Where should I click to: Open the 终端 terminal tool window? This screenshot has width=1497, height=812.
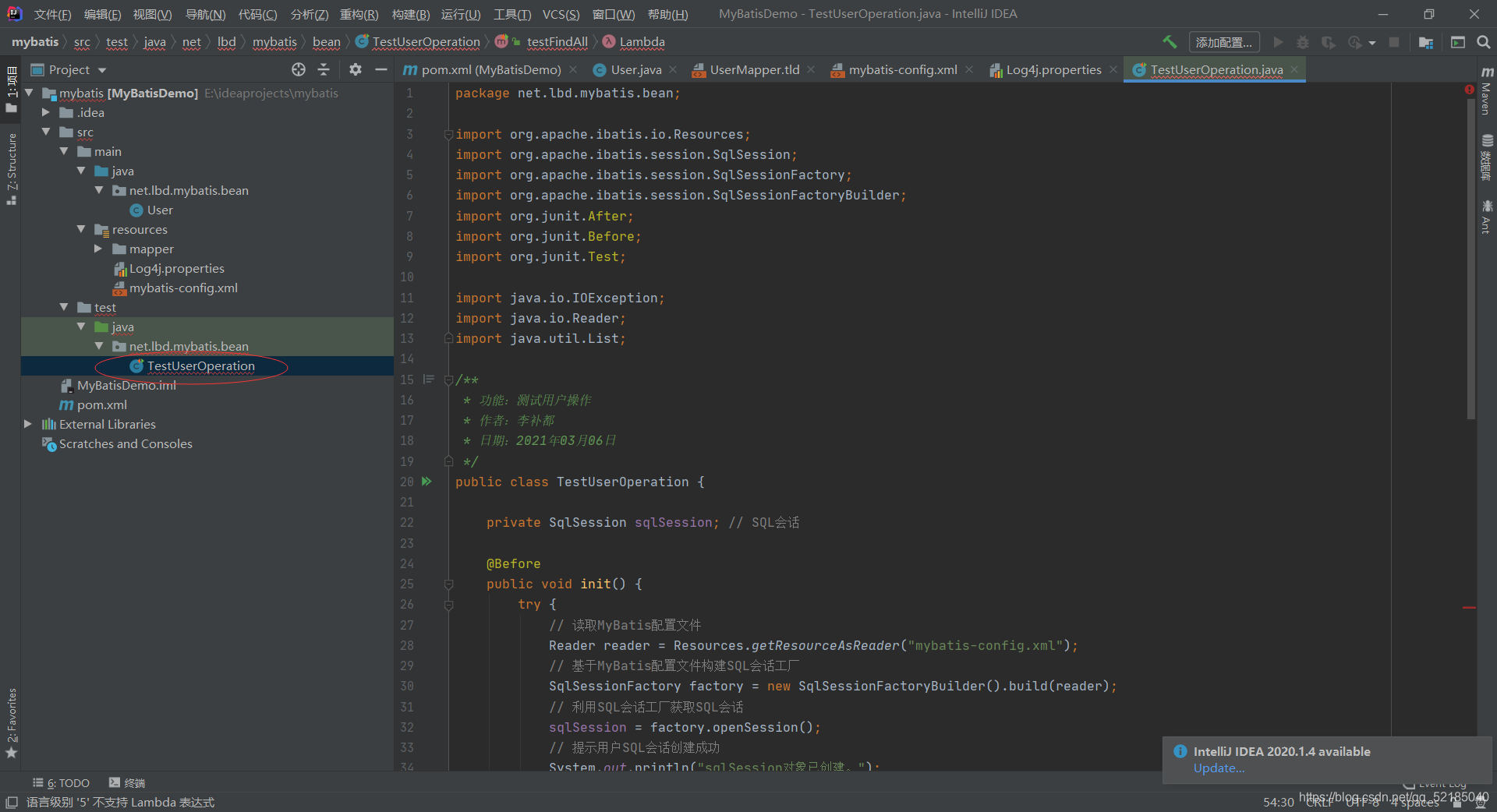coord(127,783)
